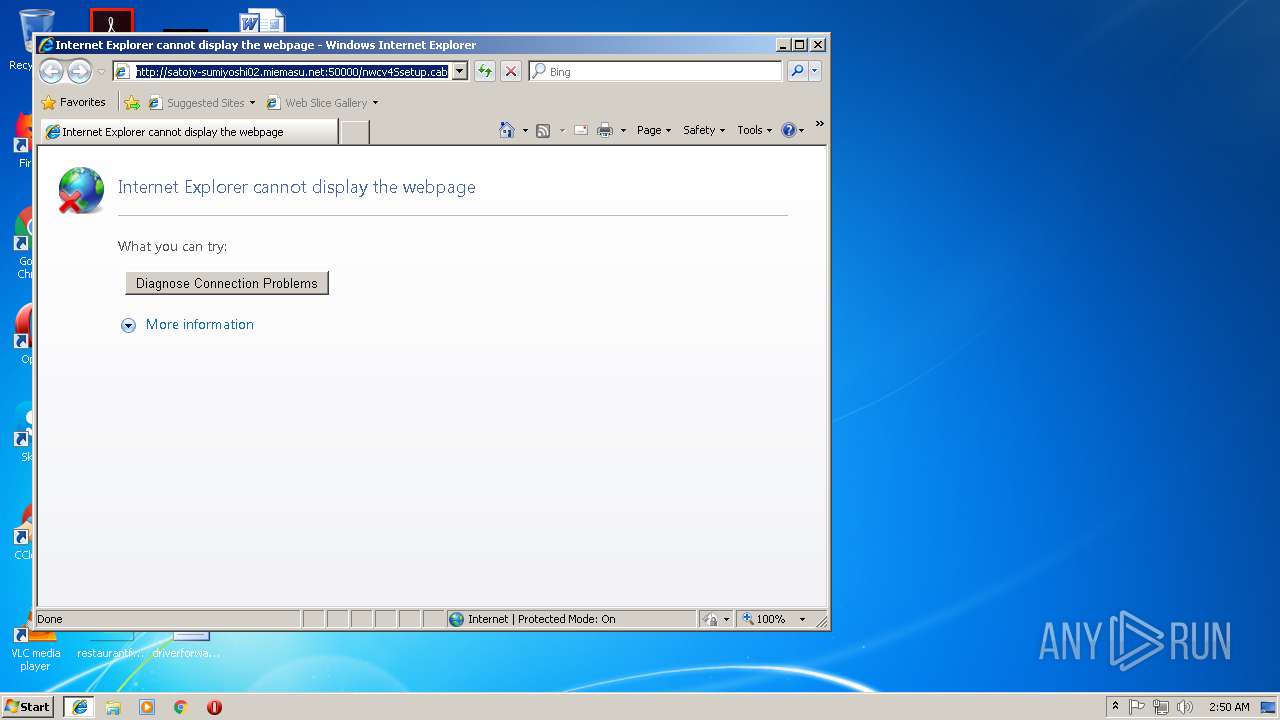Image resolution: width=1280 pixels, height=720 pixels.
Task: Open network status tray icon
Action: tap(1161, 707)
